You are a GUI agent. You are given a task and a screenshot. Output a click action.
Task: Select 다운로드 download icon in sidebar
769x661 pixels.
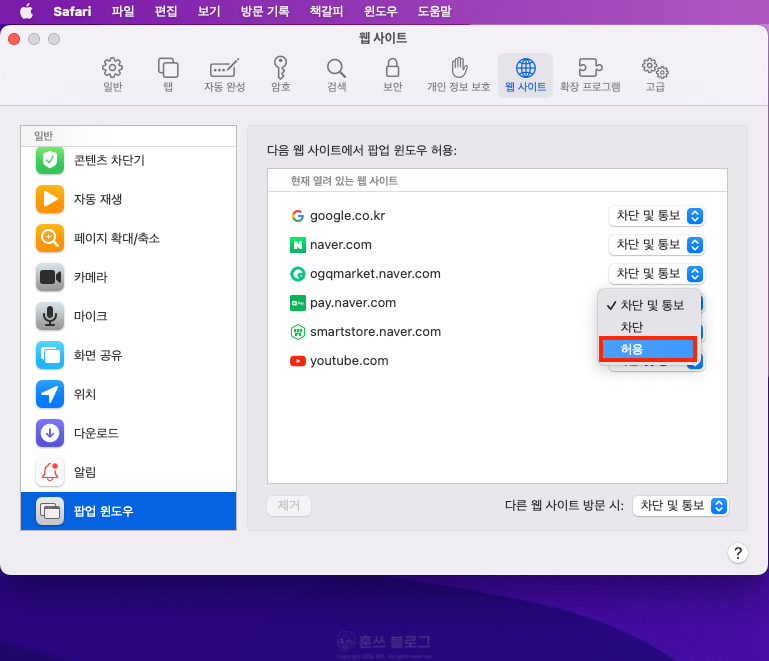[x=50, y=433]
